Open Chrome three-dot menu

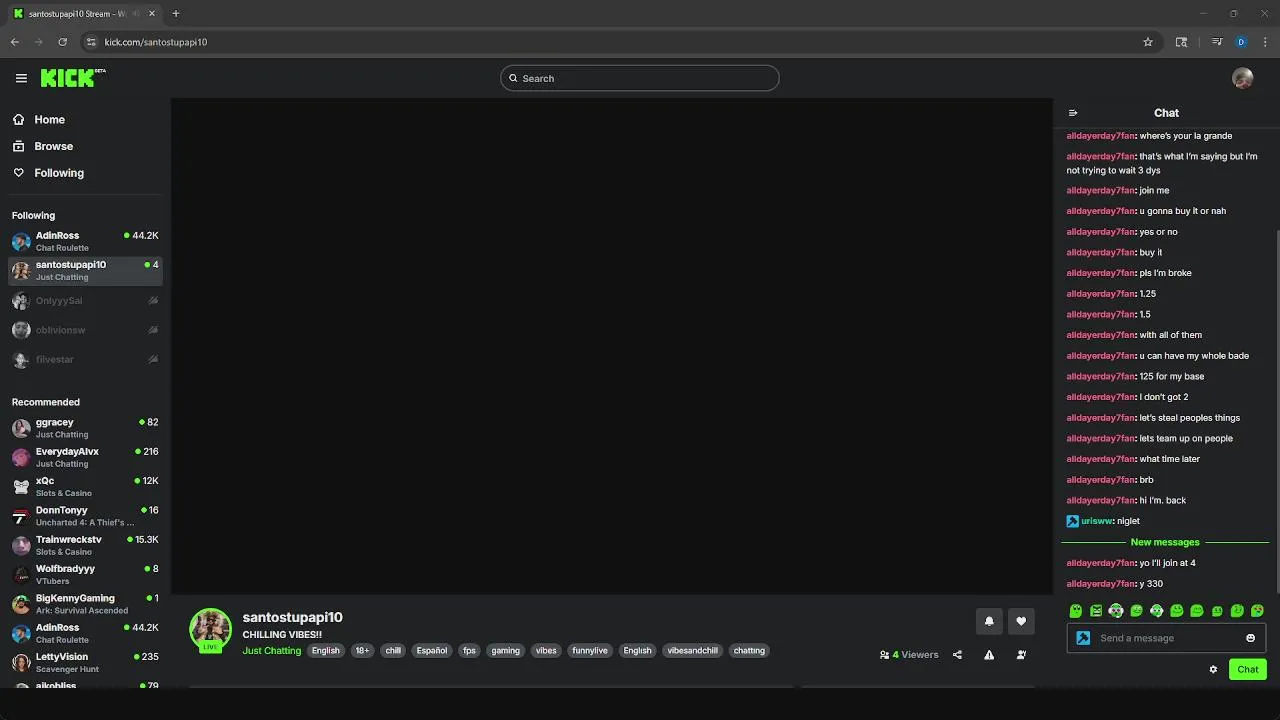pos(1265,42)
